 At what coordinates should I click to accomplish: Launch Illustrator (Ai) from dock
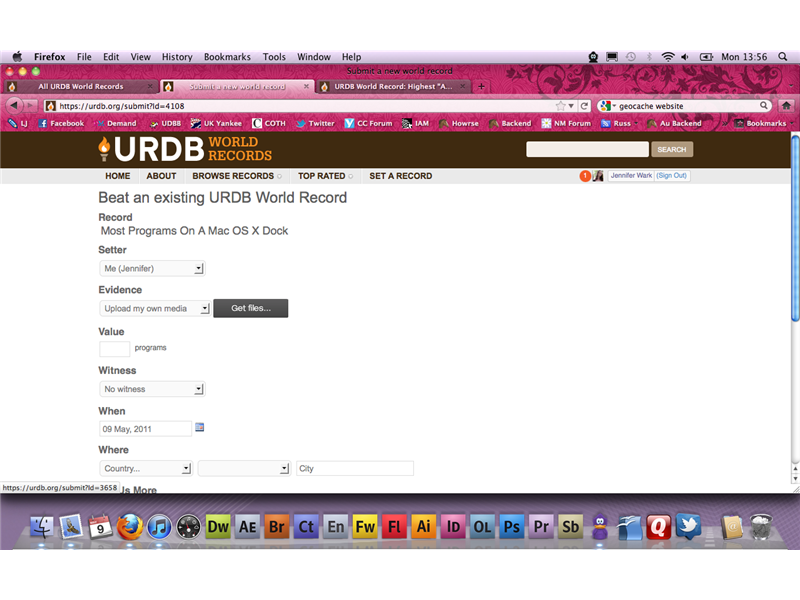(x=424, y=527)
